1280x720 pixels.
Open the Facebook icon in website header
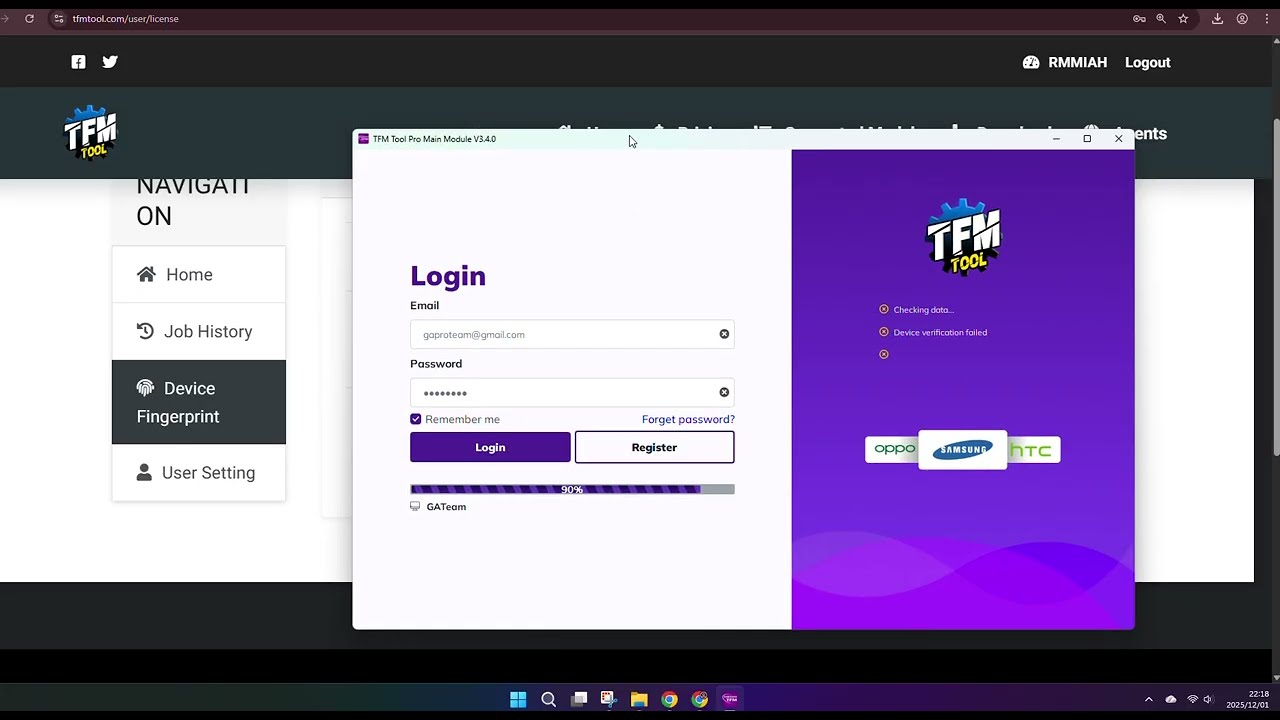tap(78, 62)
